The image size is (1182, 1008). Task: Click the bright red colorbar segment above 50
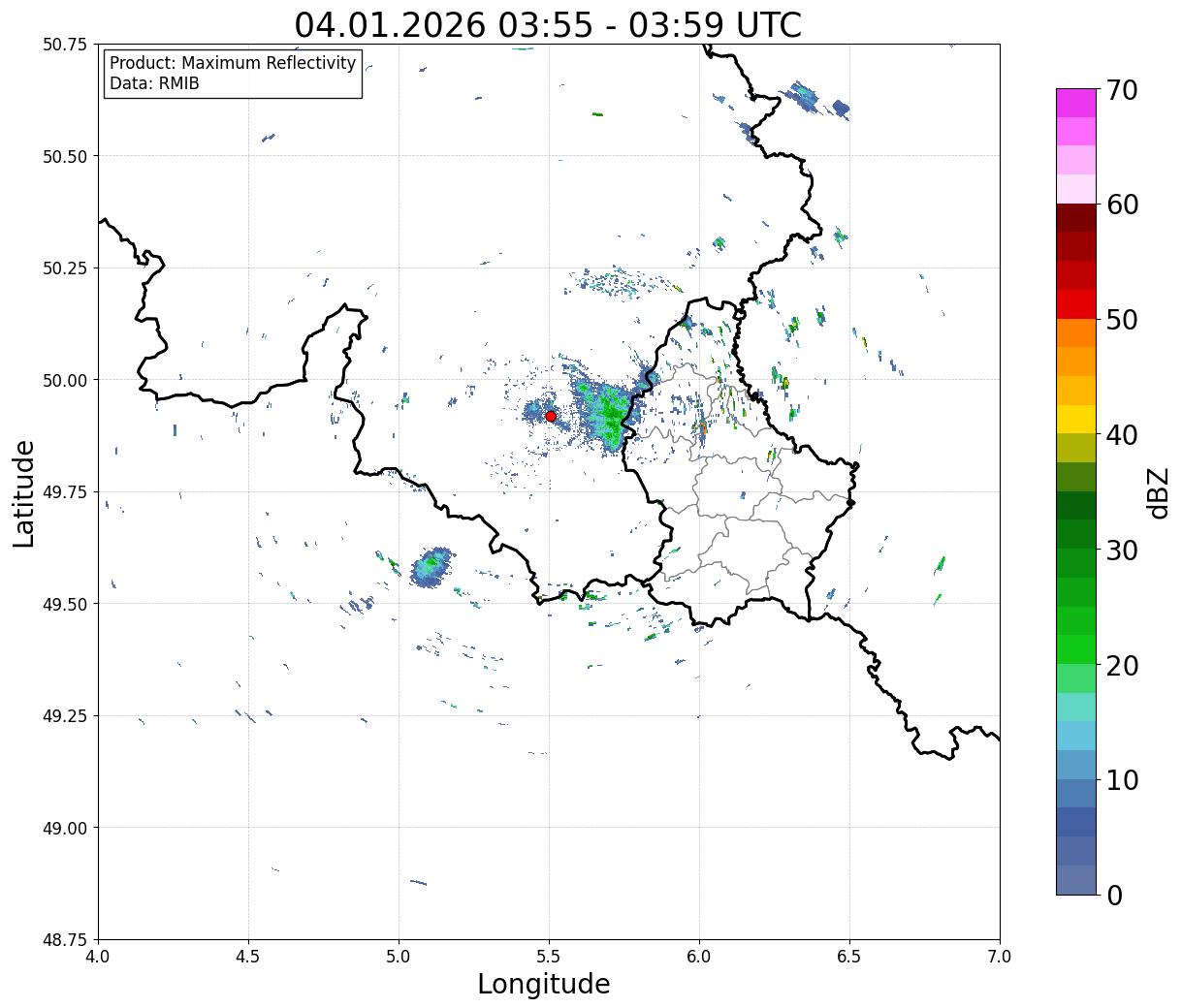pyautogui.click(x=1076, y=304)
